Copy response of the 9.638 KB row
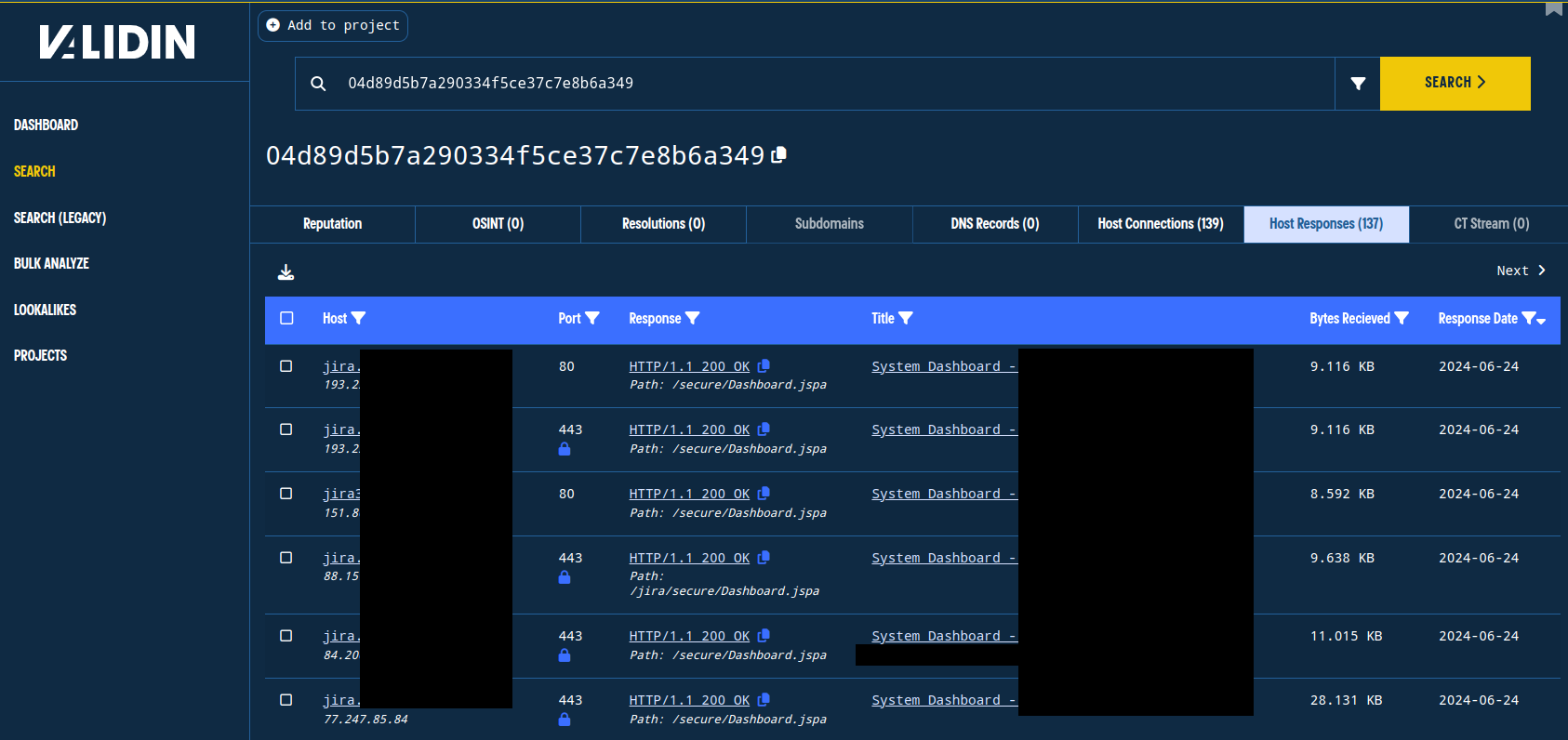 point(764,558)
